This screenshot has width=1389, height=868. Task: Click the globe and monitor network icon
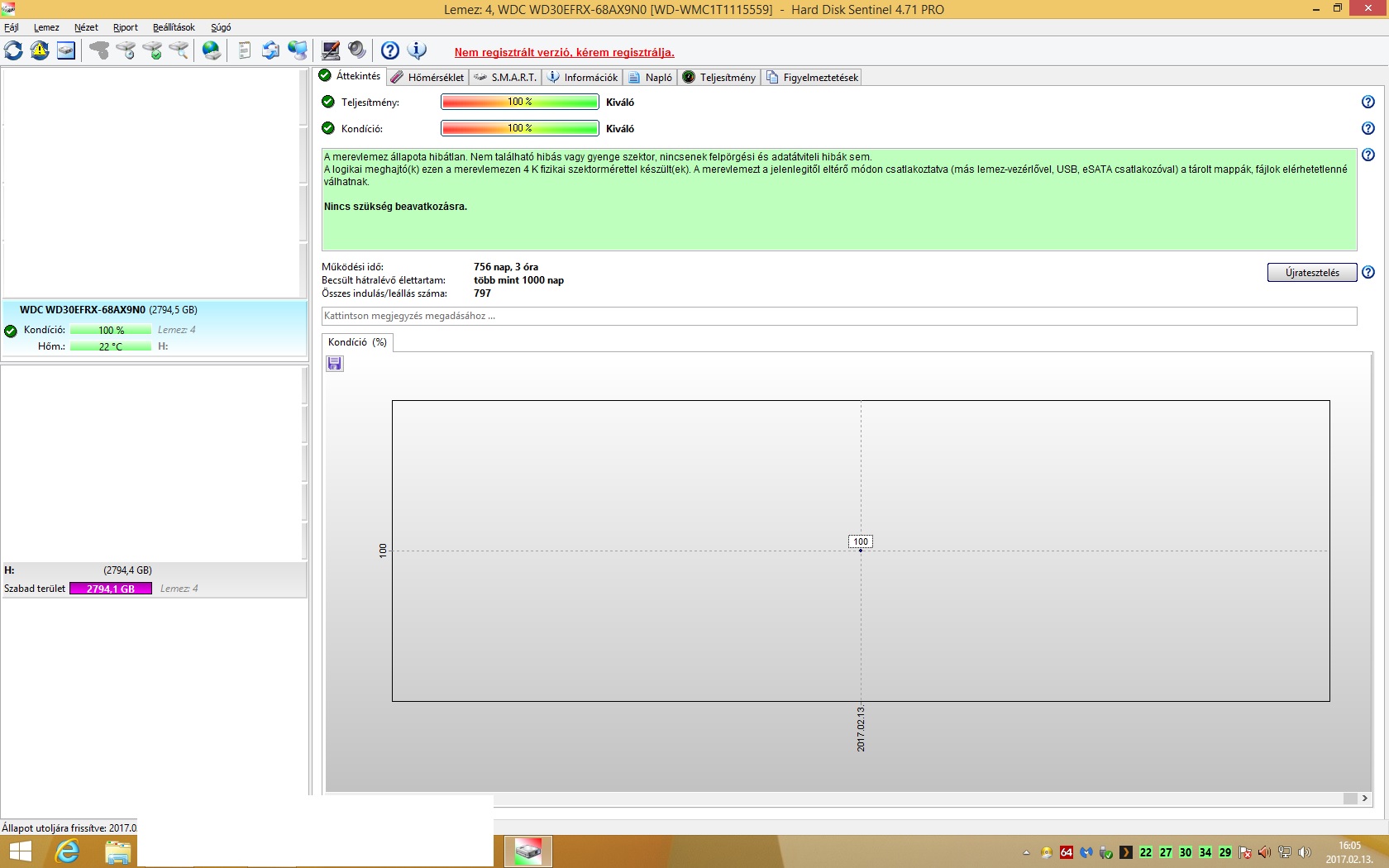click(297, 50)
